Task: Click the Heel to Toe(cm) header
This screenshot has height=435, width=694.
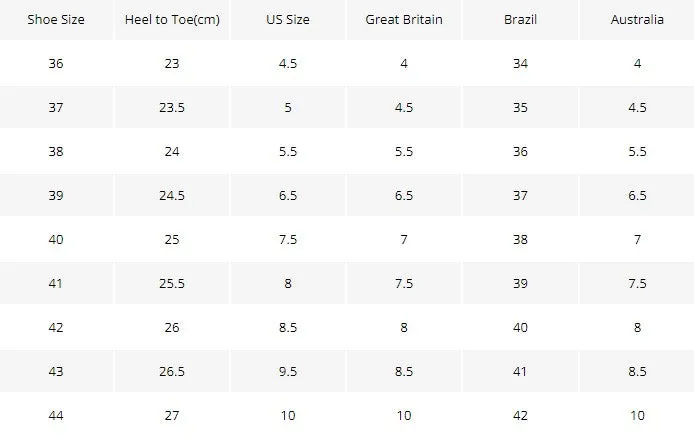Action: tap(172, 20)
